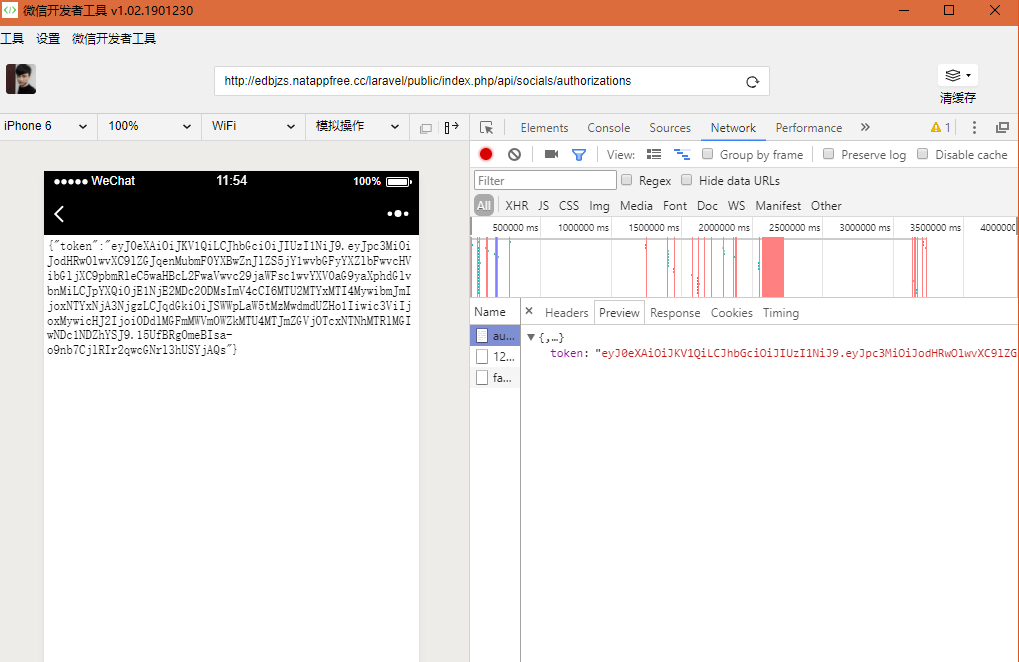Enable the Regex filter checkbox

point(626,180)
